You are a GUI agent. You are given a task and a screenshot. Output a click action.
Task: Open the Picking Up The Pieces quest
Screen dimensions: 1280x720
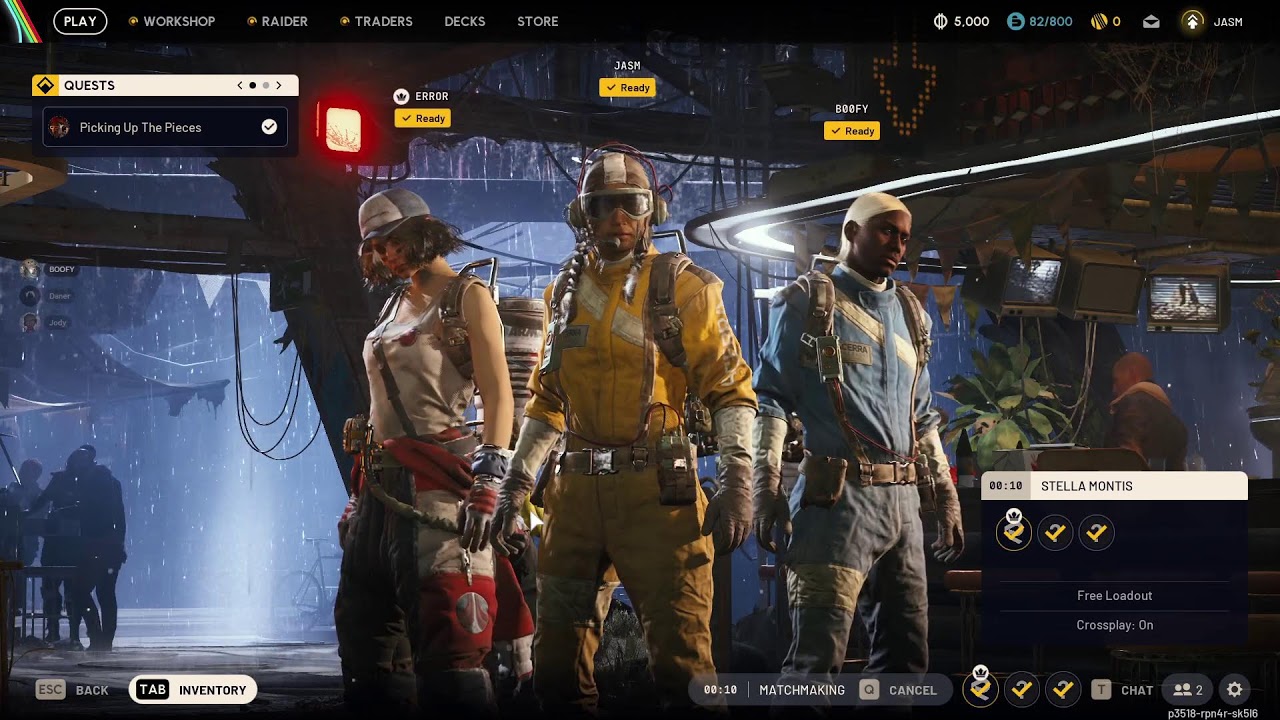(x=164, y=127)
